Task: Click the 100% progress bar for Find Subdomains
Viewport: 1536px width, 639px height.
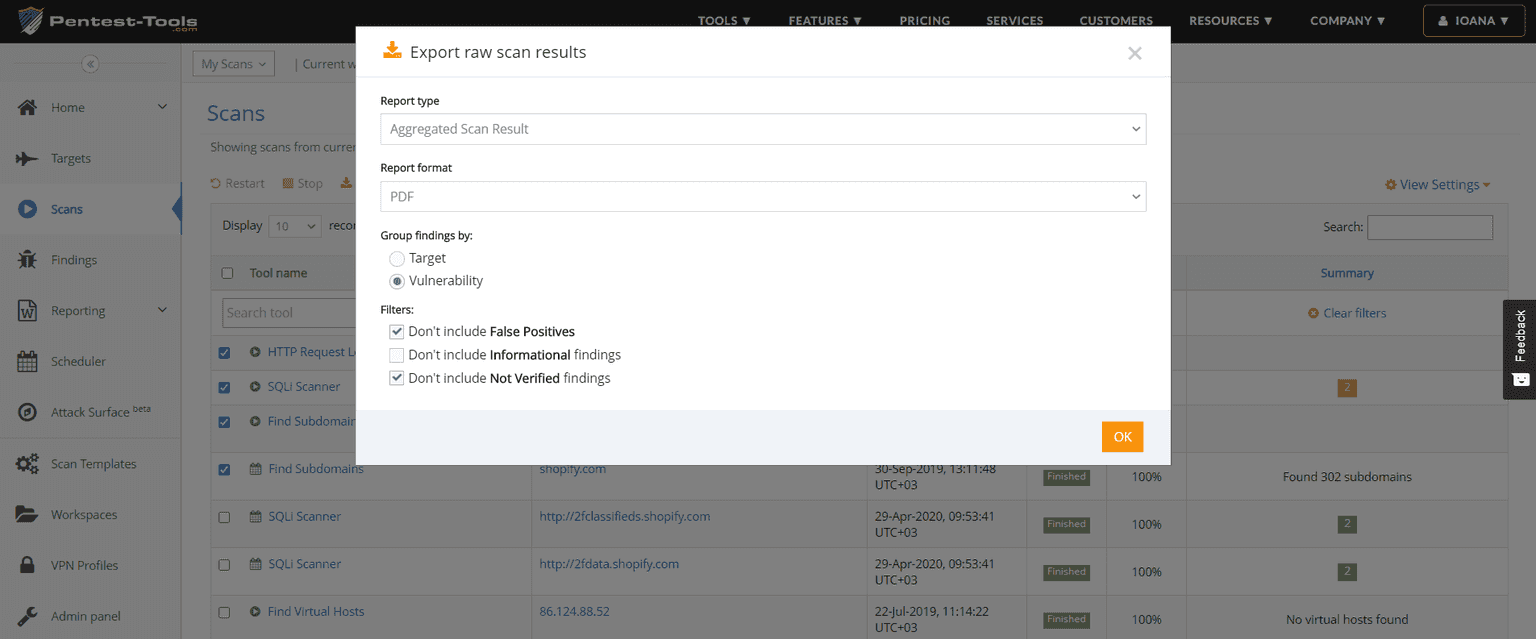Action: coord(1146,476)
